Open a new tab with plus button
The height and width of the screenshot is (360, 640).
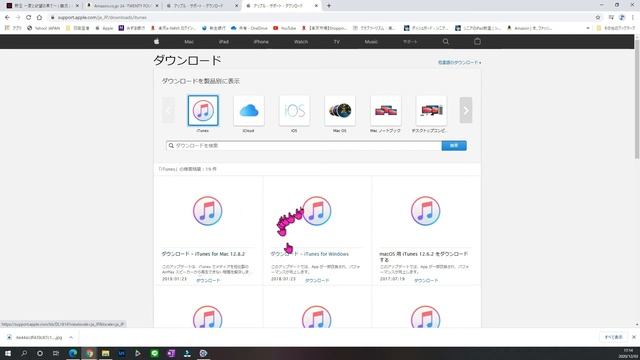(x=329, y=6)
